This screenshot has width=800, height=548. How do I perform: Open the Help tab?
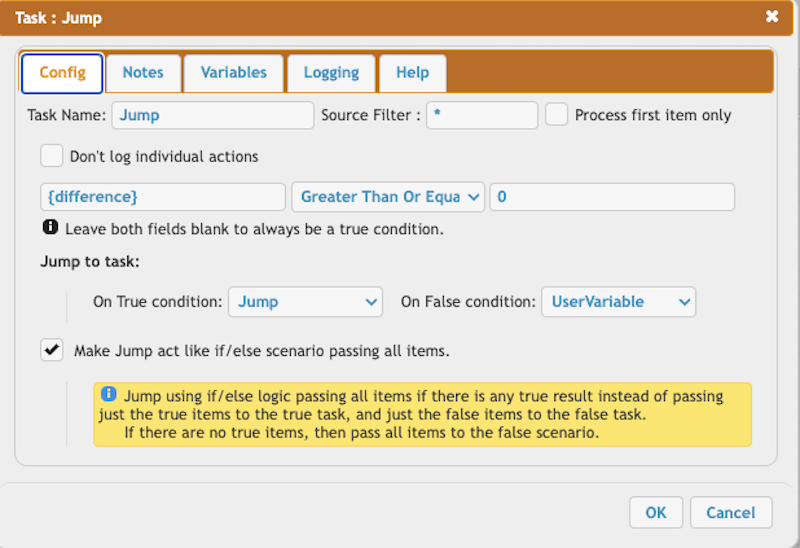pos(413,73)
